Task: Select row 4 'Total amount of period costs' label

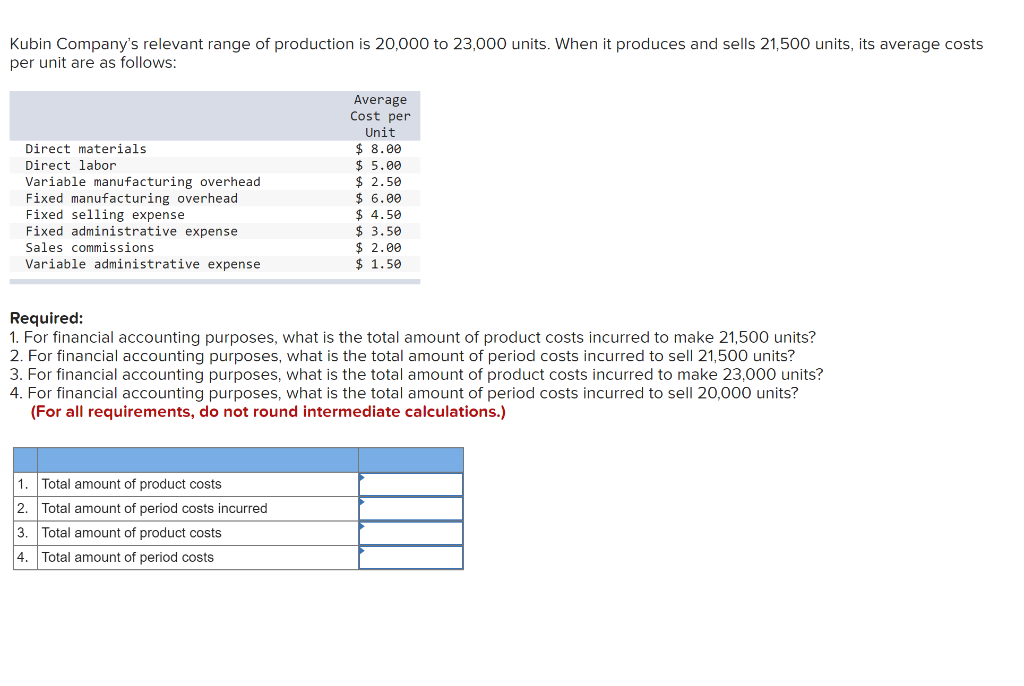Action: pyautogui.click(x=128, y=557)
